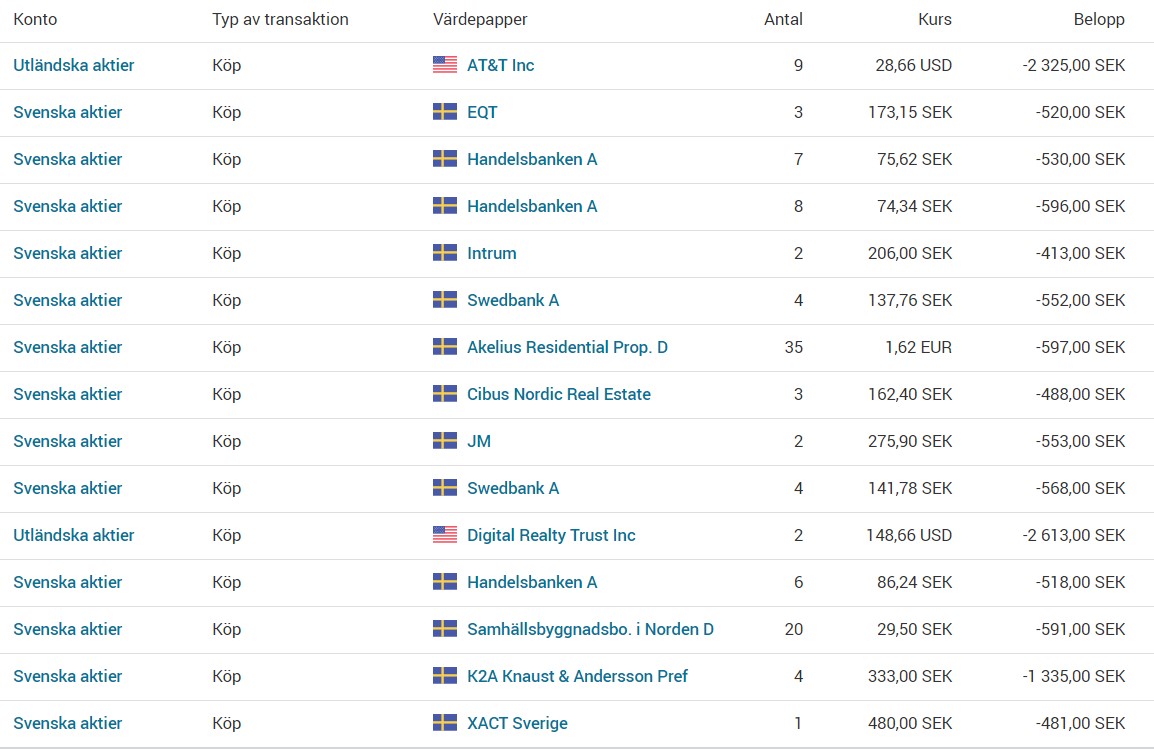Select the price 1,62 EUR
1154x749 pixels.
918,347
